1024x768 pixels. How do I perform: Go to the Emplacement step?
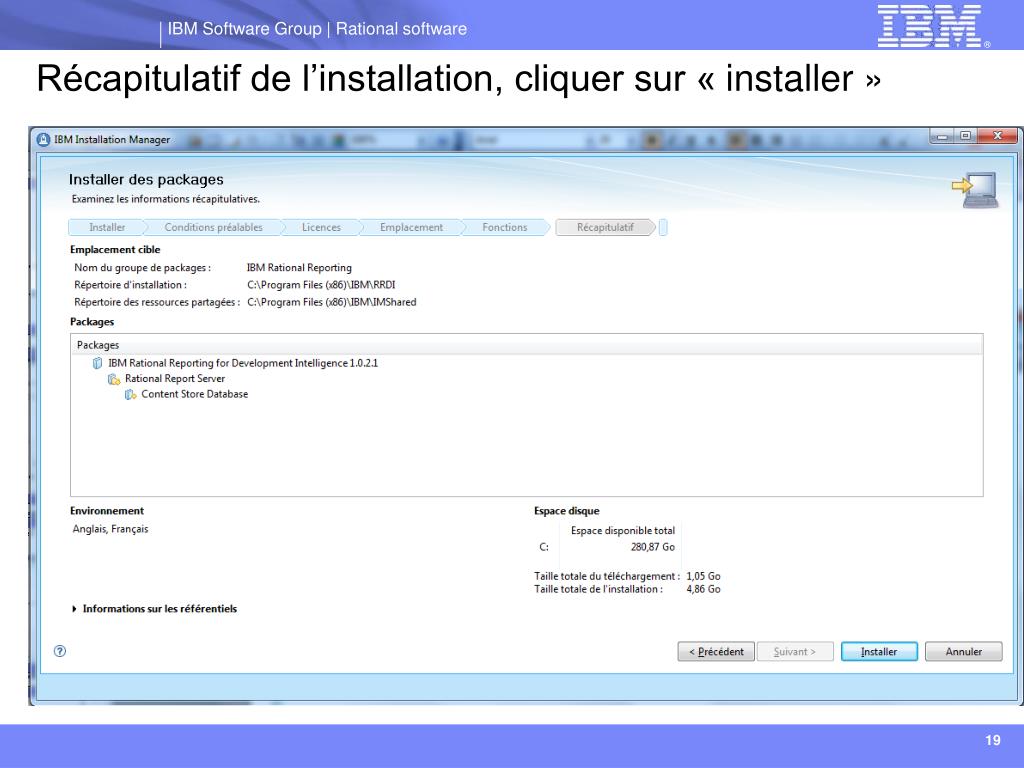coord(411,227)
